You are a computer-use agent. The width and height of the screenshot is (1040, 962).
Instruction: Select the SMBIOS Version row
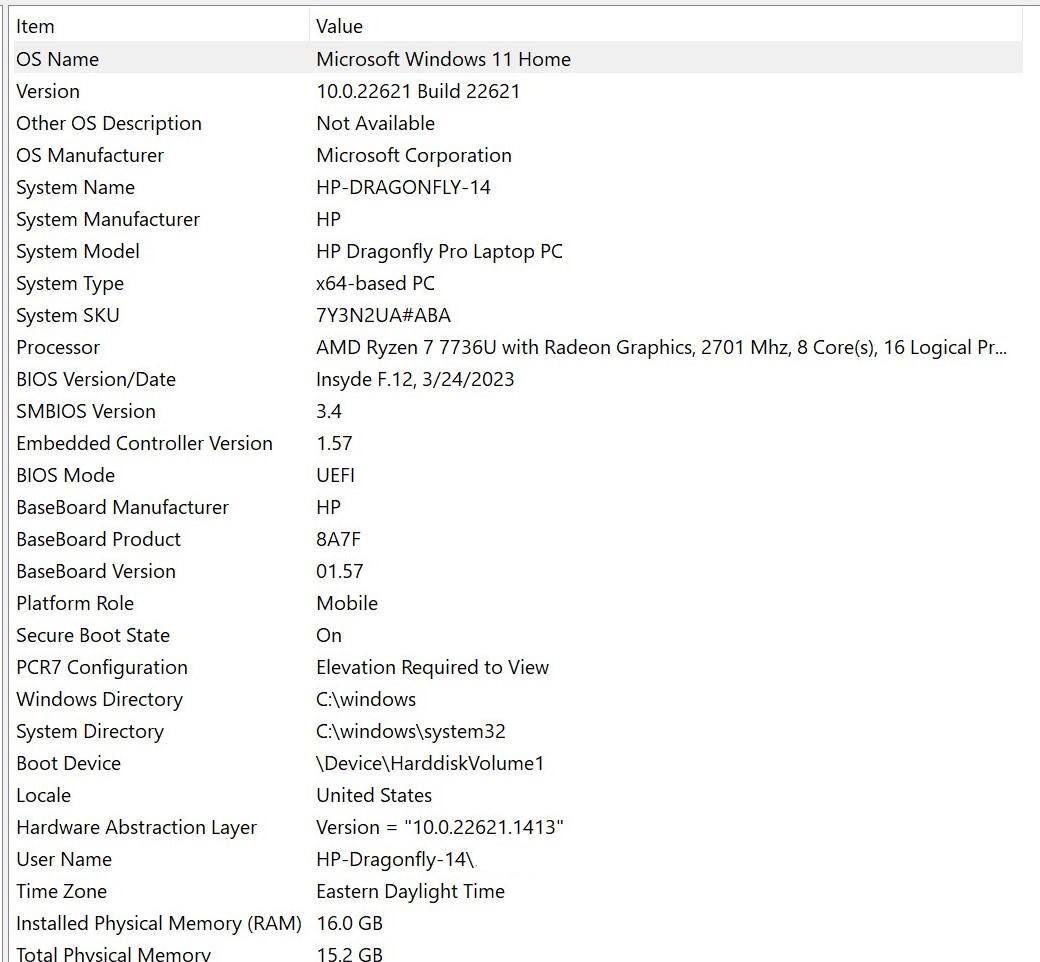pyautogui.click(x=86, y=411)
